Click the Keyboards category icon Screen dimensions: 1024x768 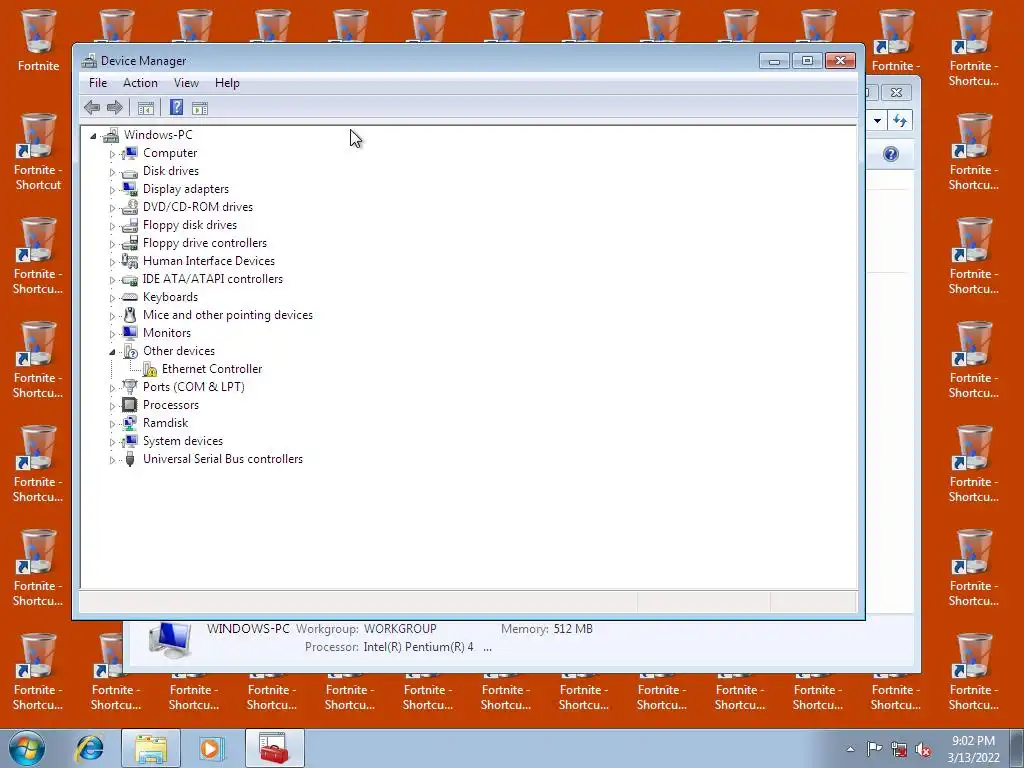pos(129,296)
